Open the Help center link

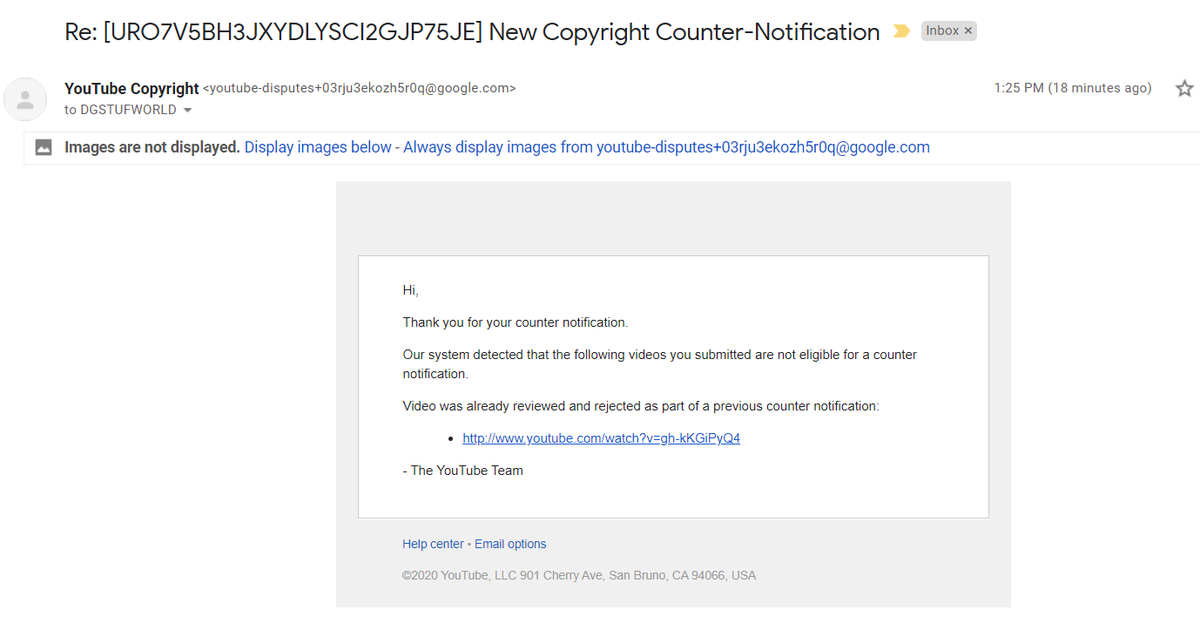(433, 544)
